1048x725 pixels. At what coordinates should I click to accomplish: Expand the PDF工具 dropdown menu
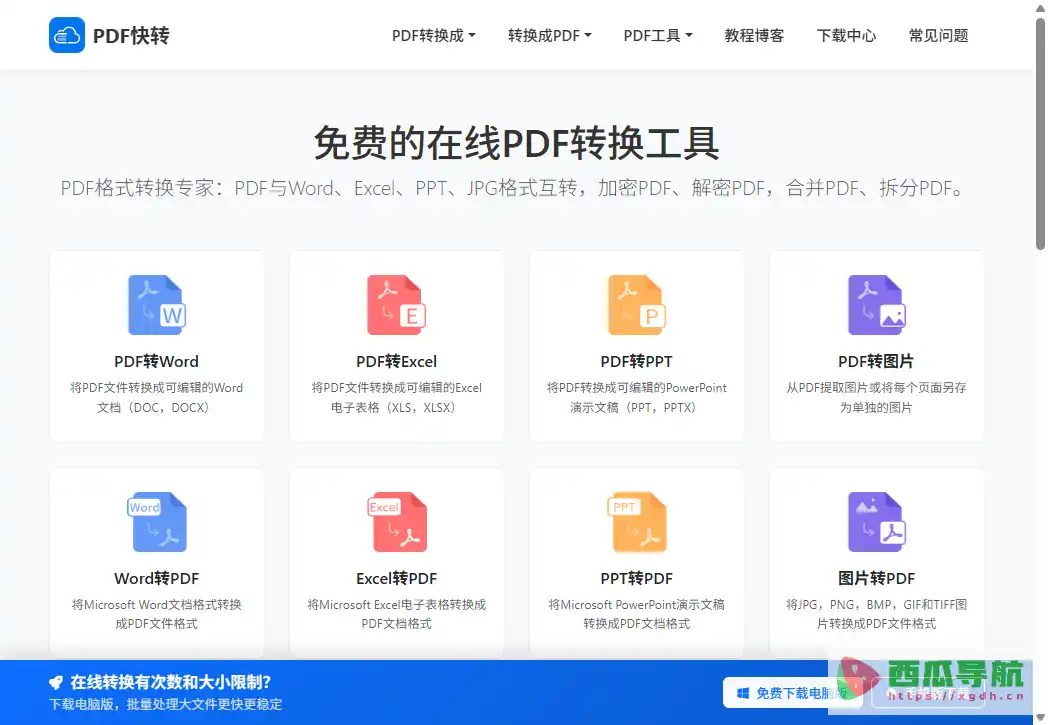(x=658, y=35)
